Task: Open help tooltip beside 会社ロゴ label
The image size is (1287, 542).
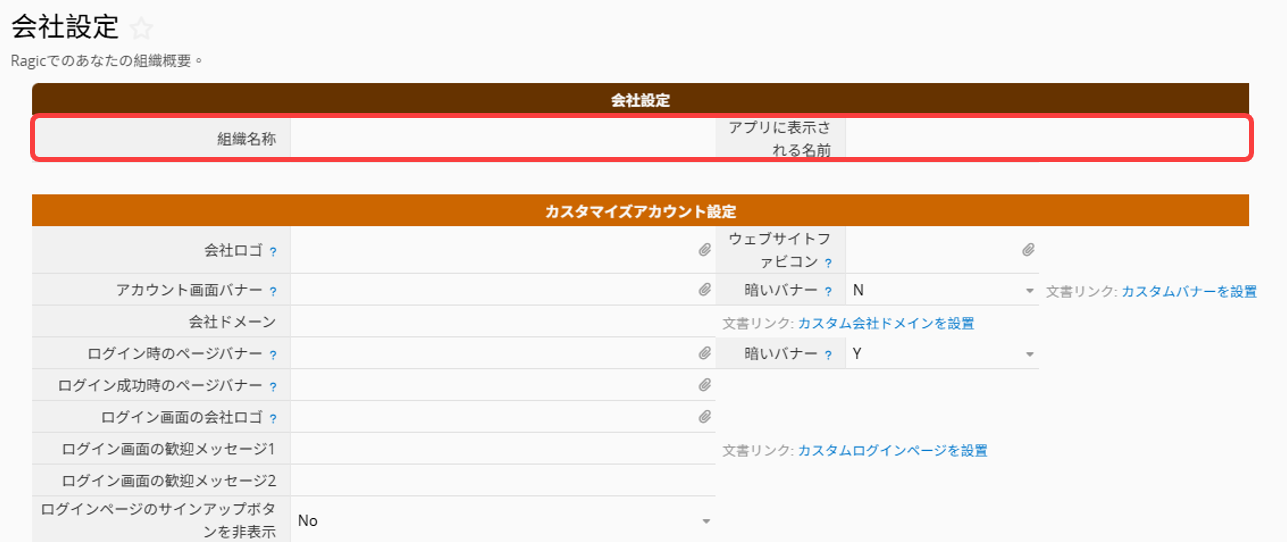Action: tap(273, 252)
